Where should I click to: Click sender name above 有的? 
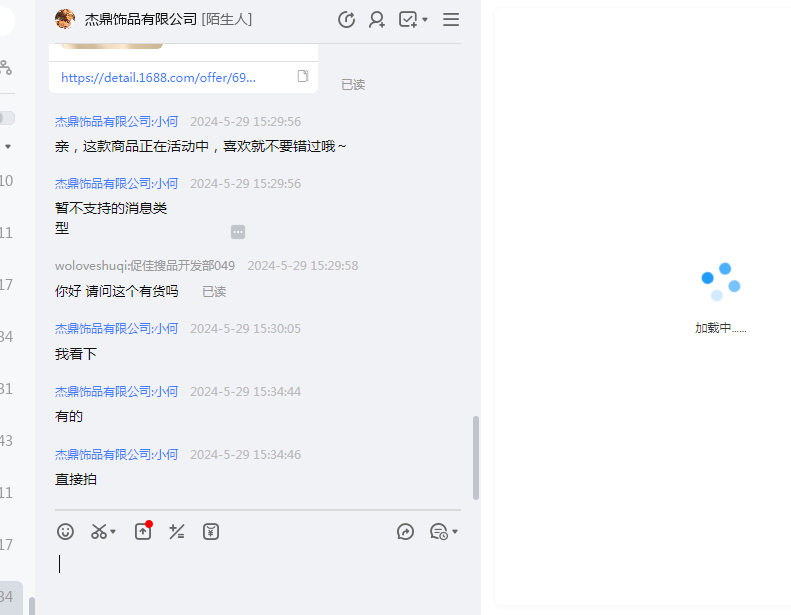pyautogui.click(x=117, y=392)
